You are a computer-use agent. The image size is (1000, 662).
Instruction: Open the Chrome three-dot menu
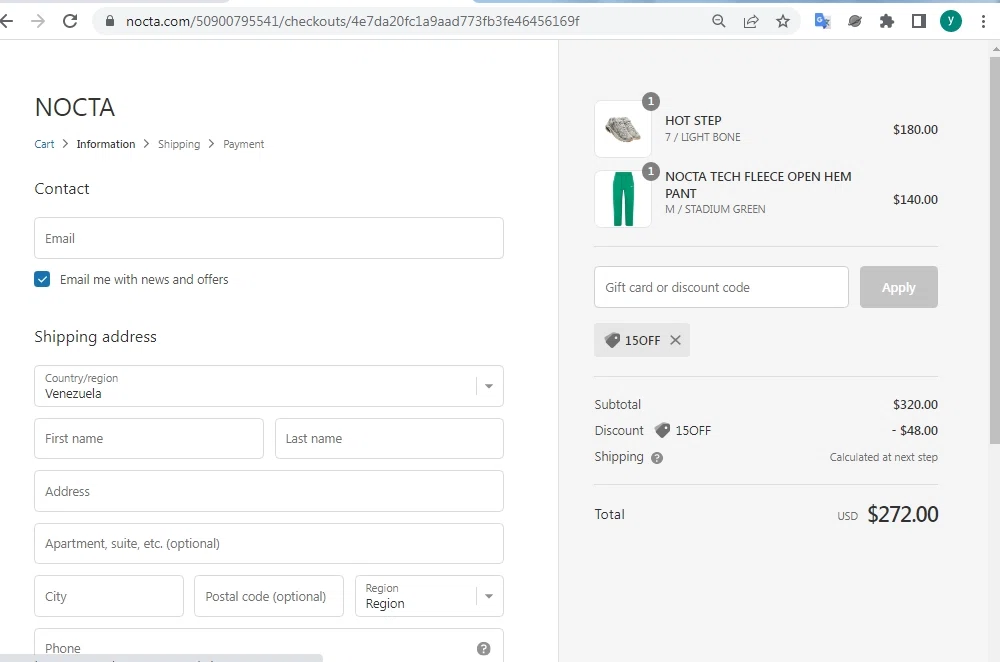[x=983, y=21]
